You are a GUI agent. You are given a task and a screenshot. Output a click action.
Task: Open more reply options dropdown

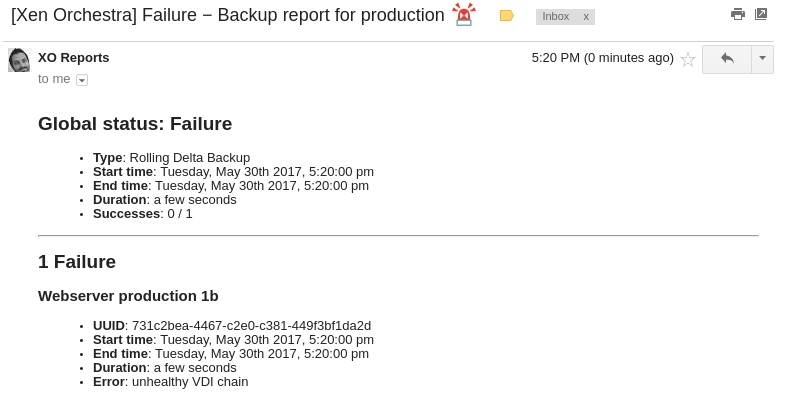tap(762, 59)
